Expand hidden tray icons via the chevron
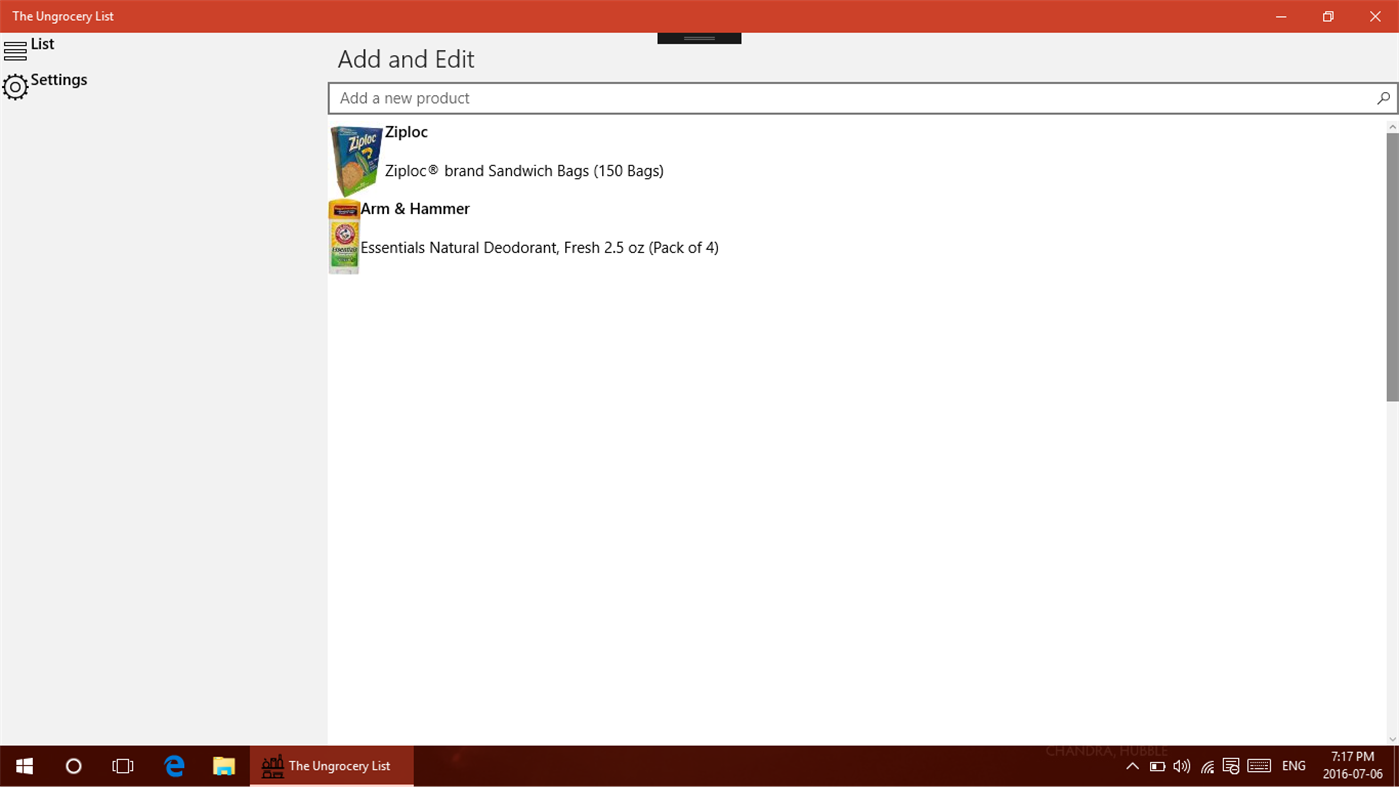Screen dimensions: 1399x787 [x=1132, y=765]
